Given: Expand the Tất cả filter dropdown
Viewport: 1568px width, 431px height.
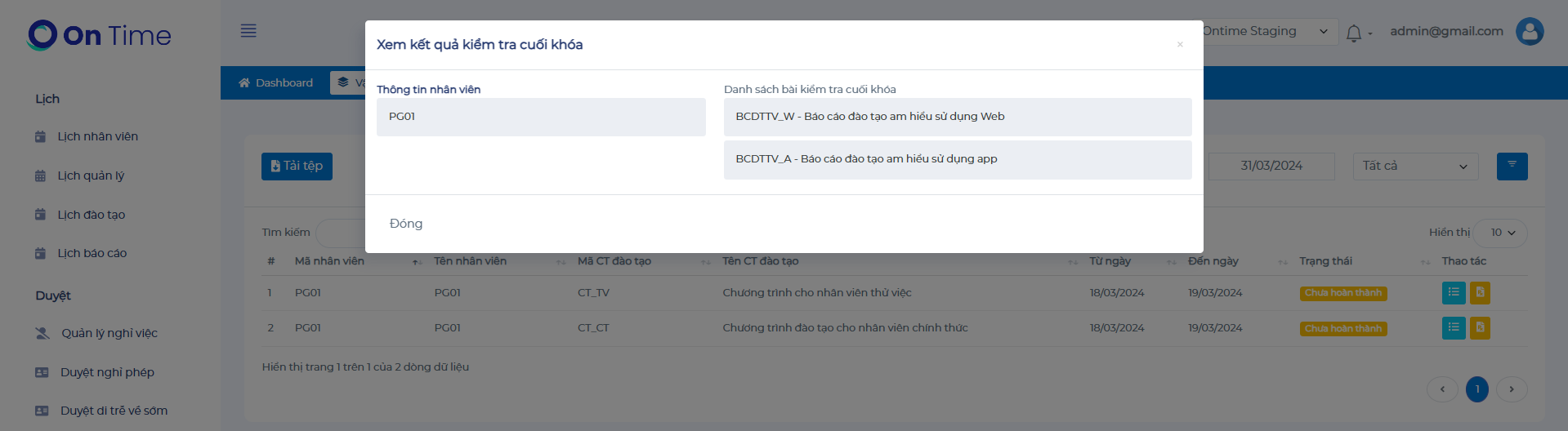Looking at the screenshot, I should 1414,167.
